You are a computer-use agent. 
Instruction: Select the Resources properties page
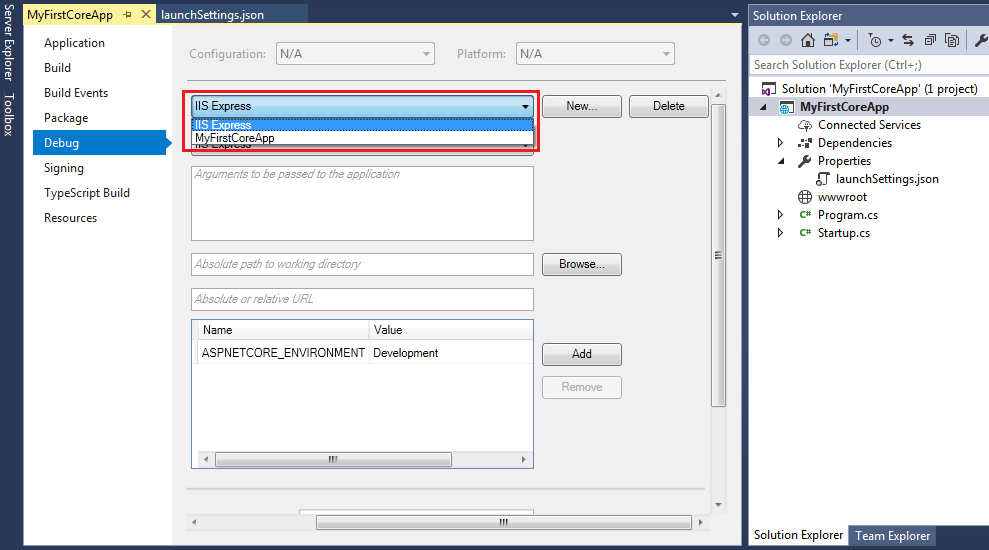click(71, 218)
